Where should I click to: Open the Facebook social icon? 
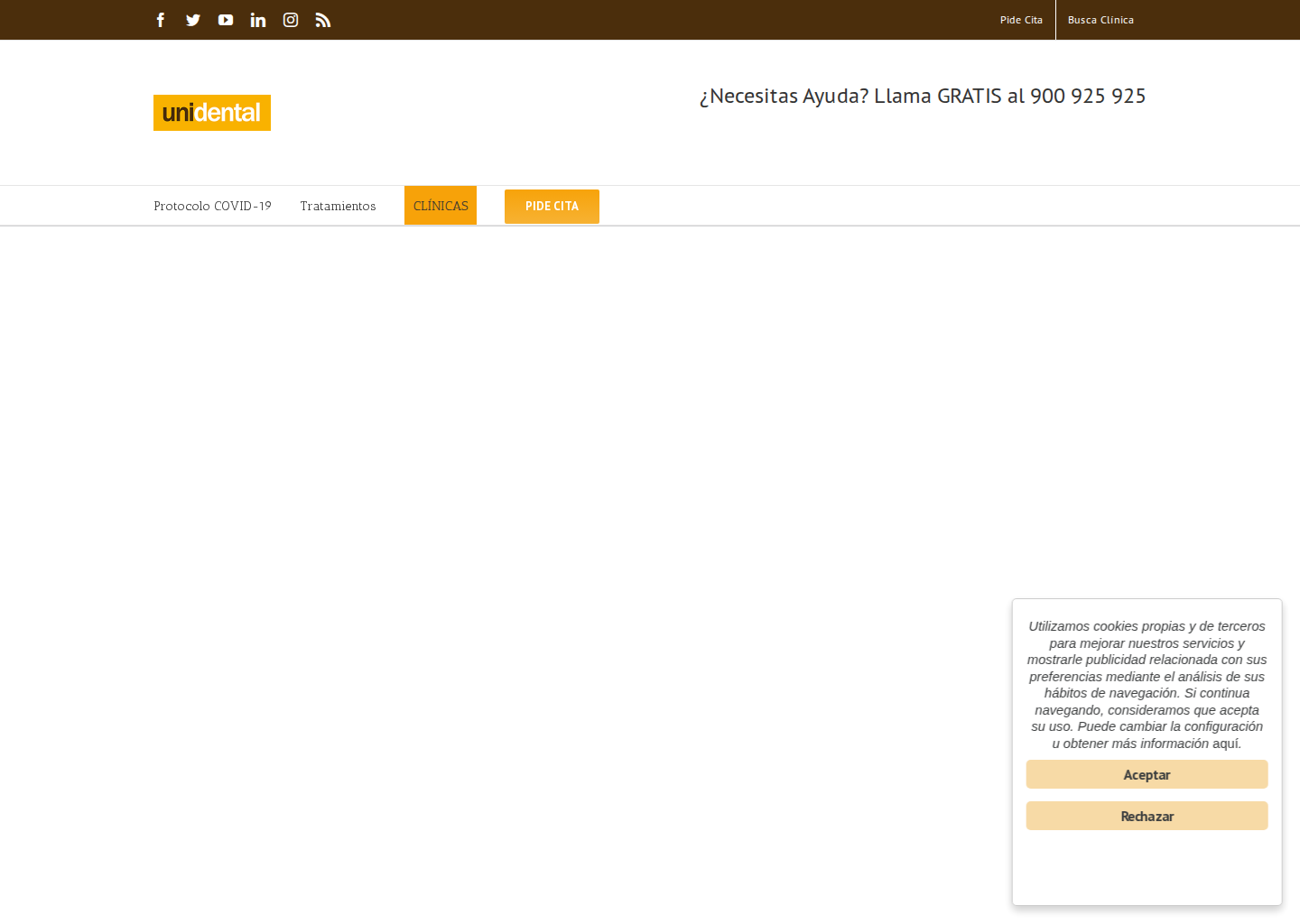[161, 20]
